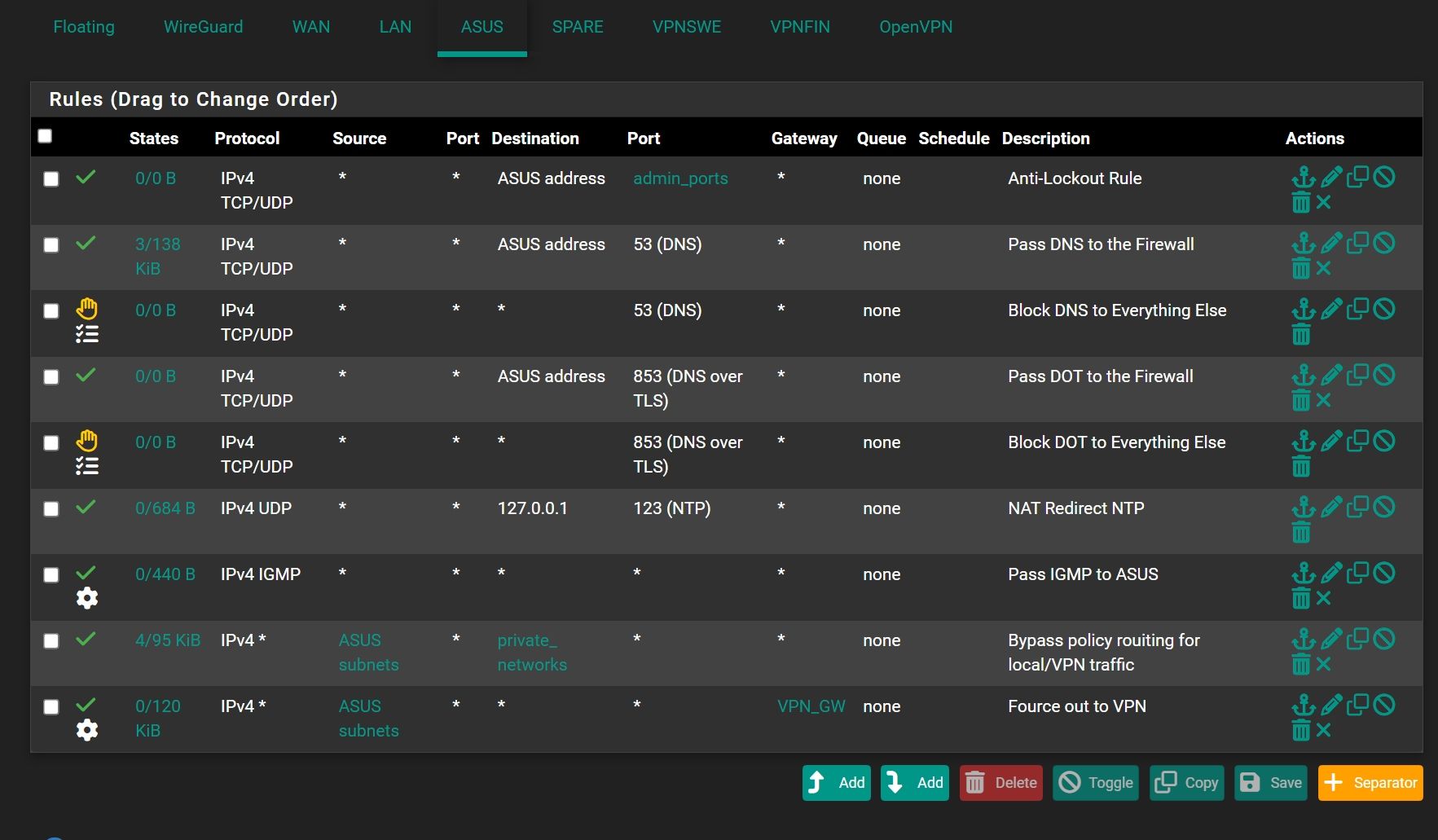Open the WAN rules tab

click(311, 27)
